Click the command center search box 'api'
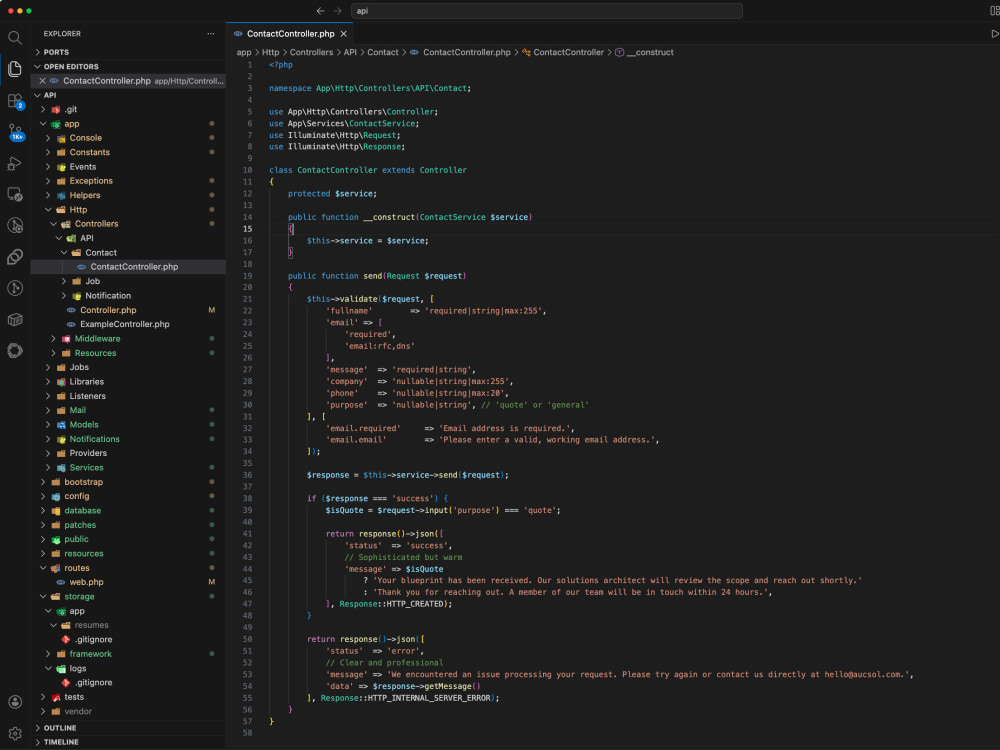The height and width of the screenshot is (750, 1000). (547, 11)
